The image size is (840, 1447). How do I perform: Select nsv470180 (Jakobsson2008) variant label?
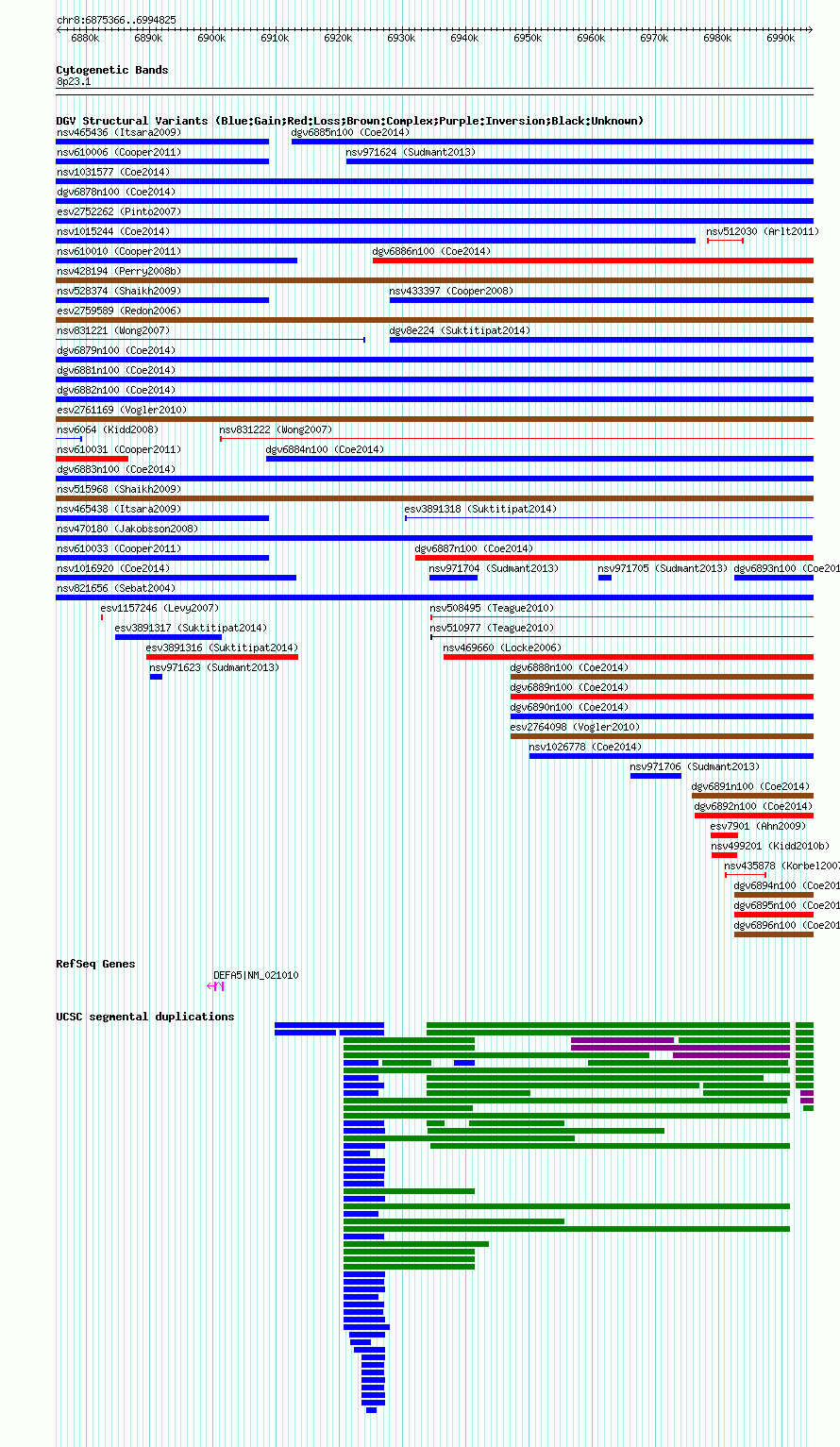127,529
